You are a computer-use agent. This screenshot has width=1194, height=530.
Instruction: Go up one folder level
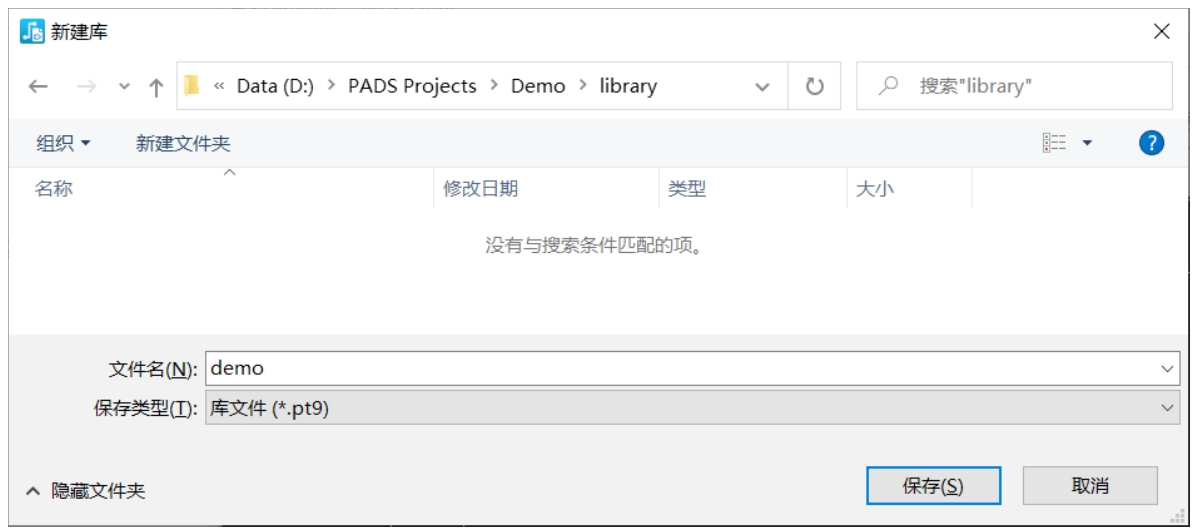156,87
